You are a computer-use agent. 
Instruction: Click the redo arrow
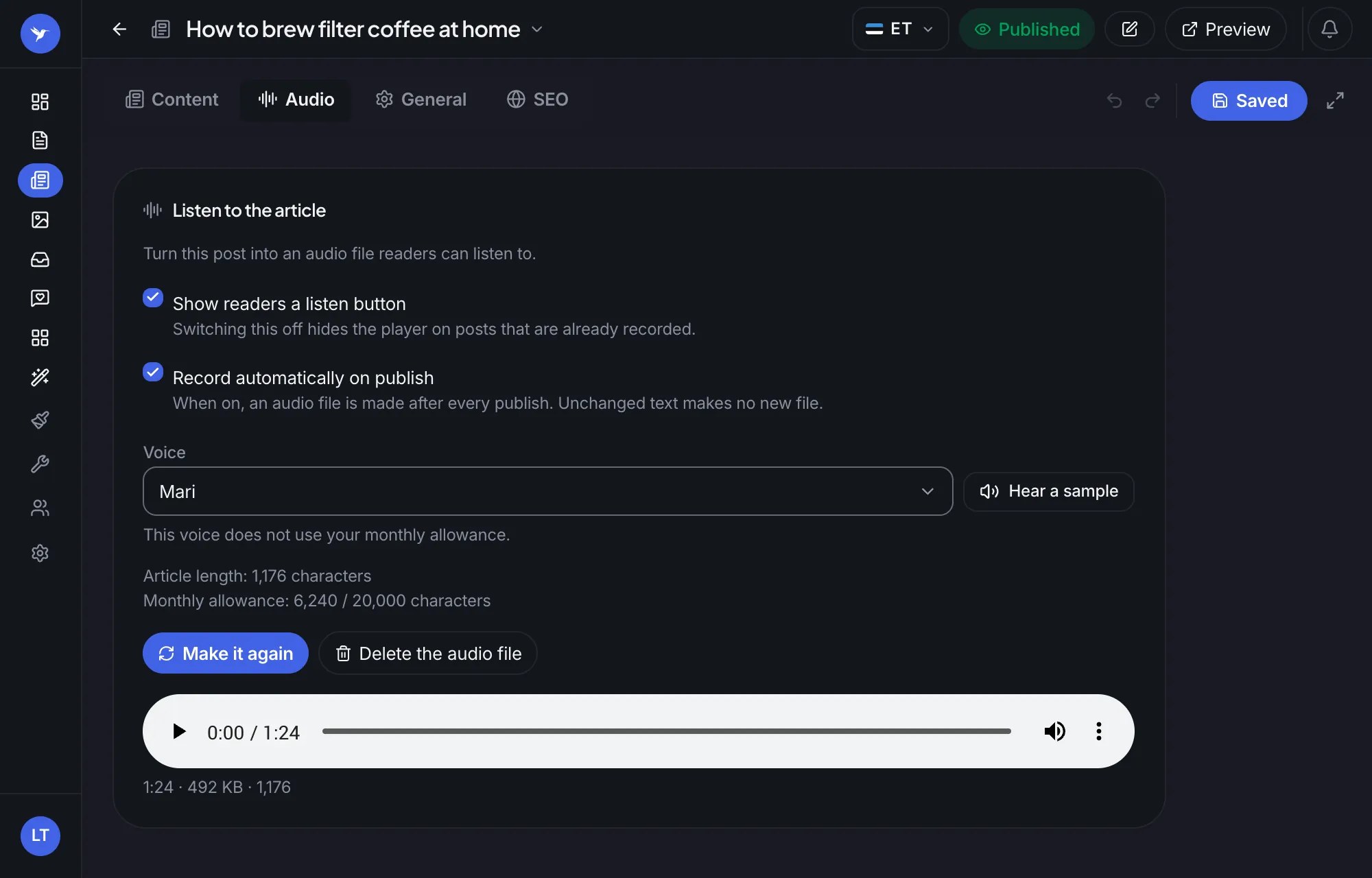pyautogui.click(x=1152, y=101)
